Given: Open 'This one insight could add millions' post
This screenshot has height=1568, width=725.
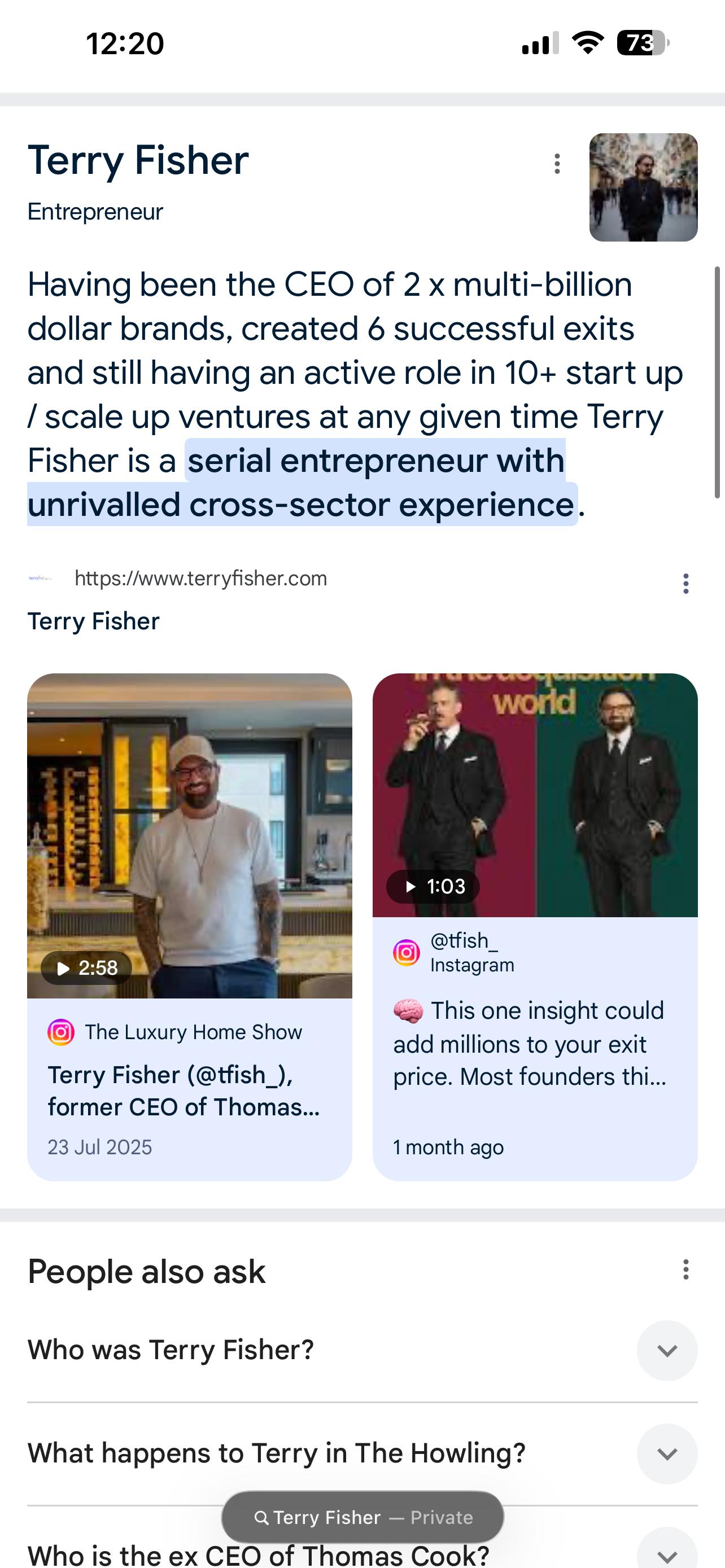Looking at the screenshot, I should pyautogui.click(x=530, y=1043).
